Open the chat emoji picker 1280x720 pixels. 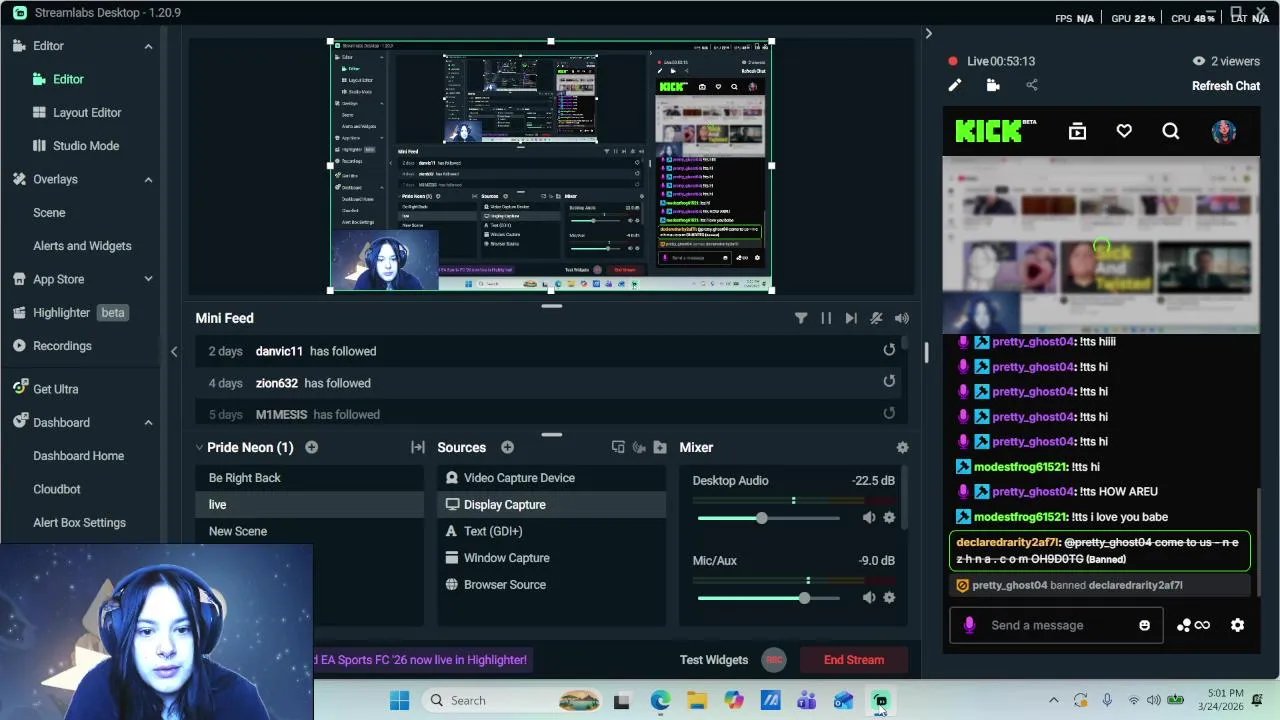[1144, 625]
